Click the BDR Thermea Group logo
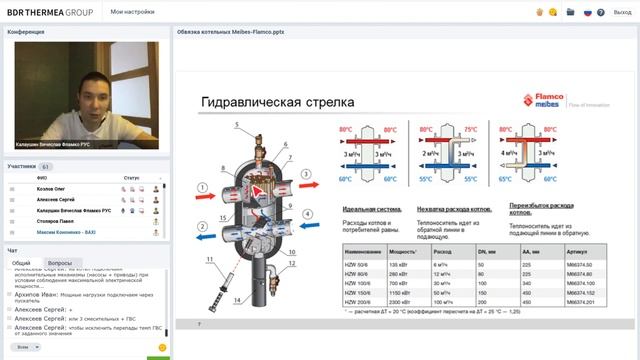Viewport: 640px width, 360px height. (50, 12)
